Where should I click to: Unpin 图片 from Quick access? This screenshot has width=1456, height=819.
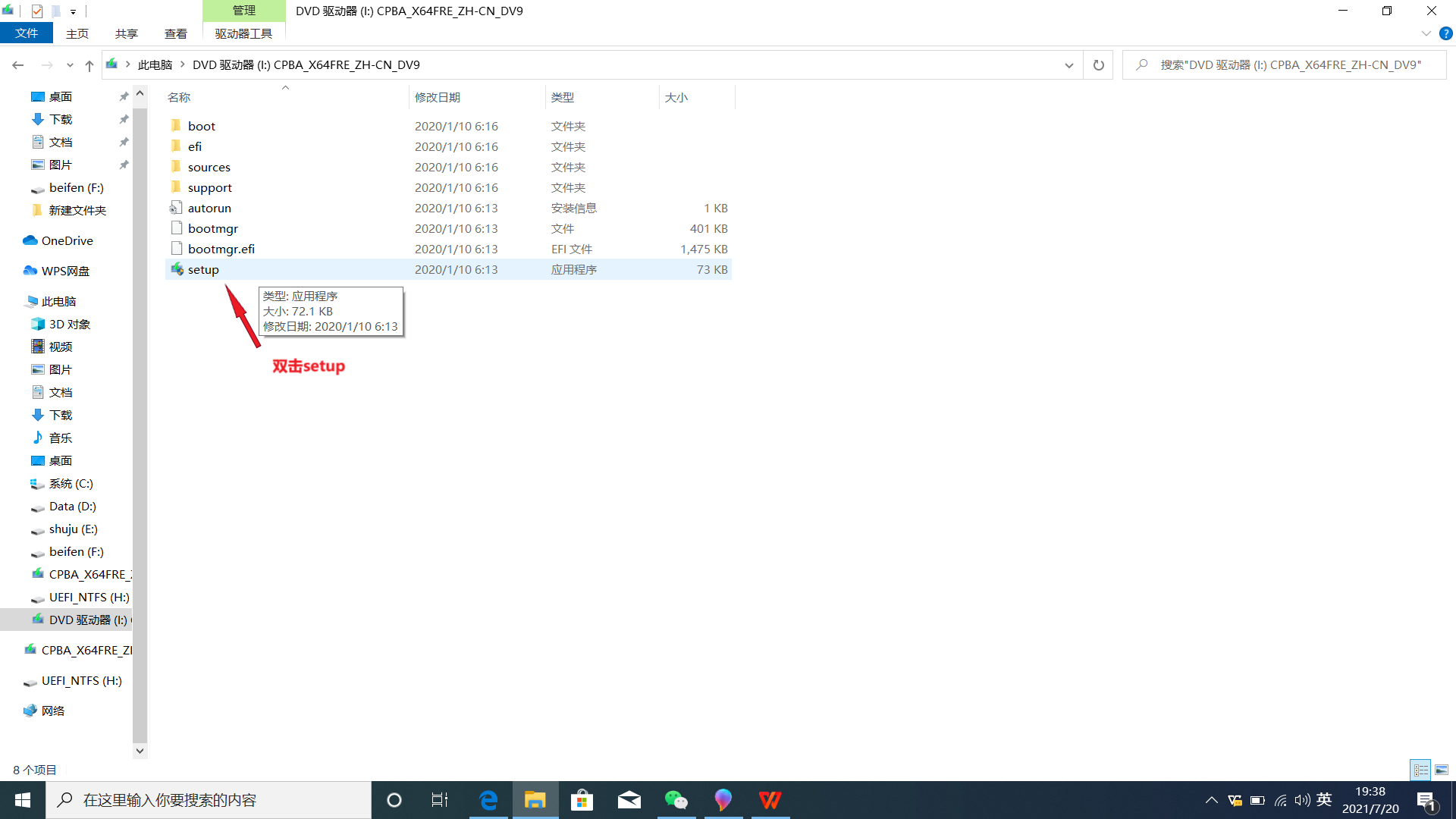coord(124,165)
